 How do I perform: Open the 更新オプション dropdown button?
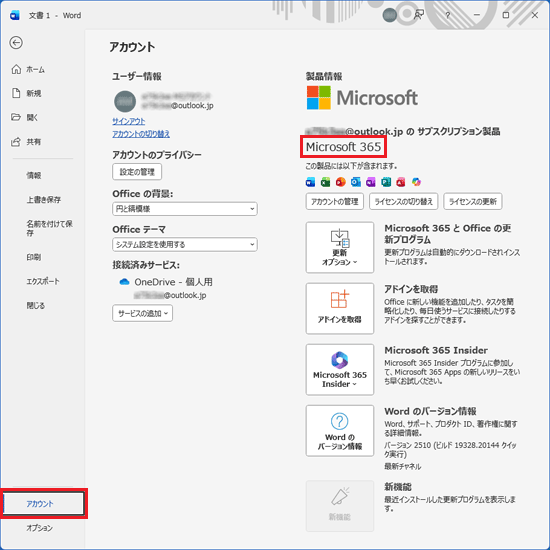pos(340,247)
